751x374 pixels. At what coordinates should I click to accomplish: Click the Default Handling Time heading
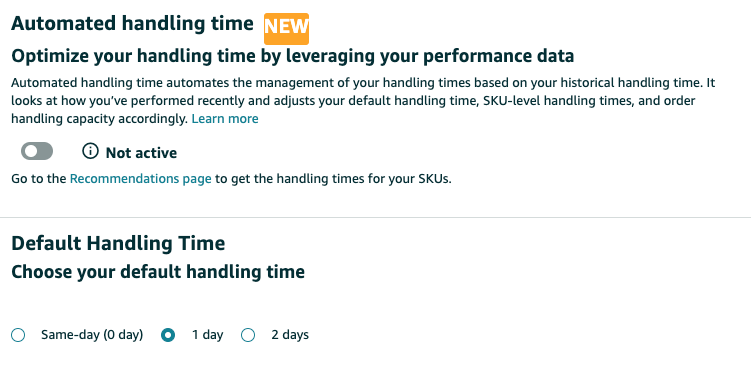coord(118,243)
